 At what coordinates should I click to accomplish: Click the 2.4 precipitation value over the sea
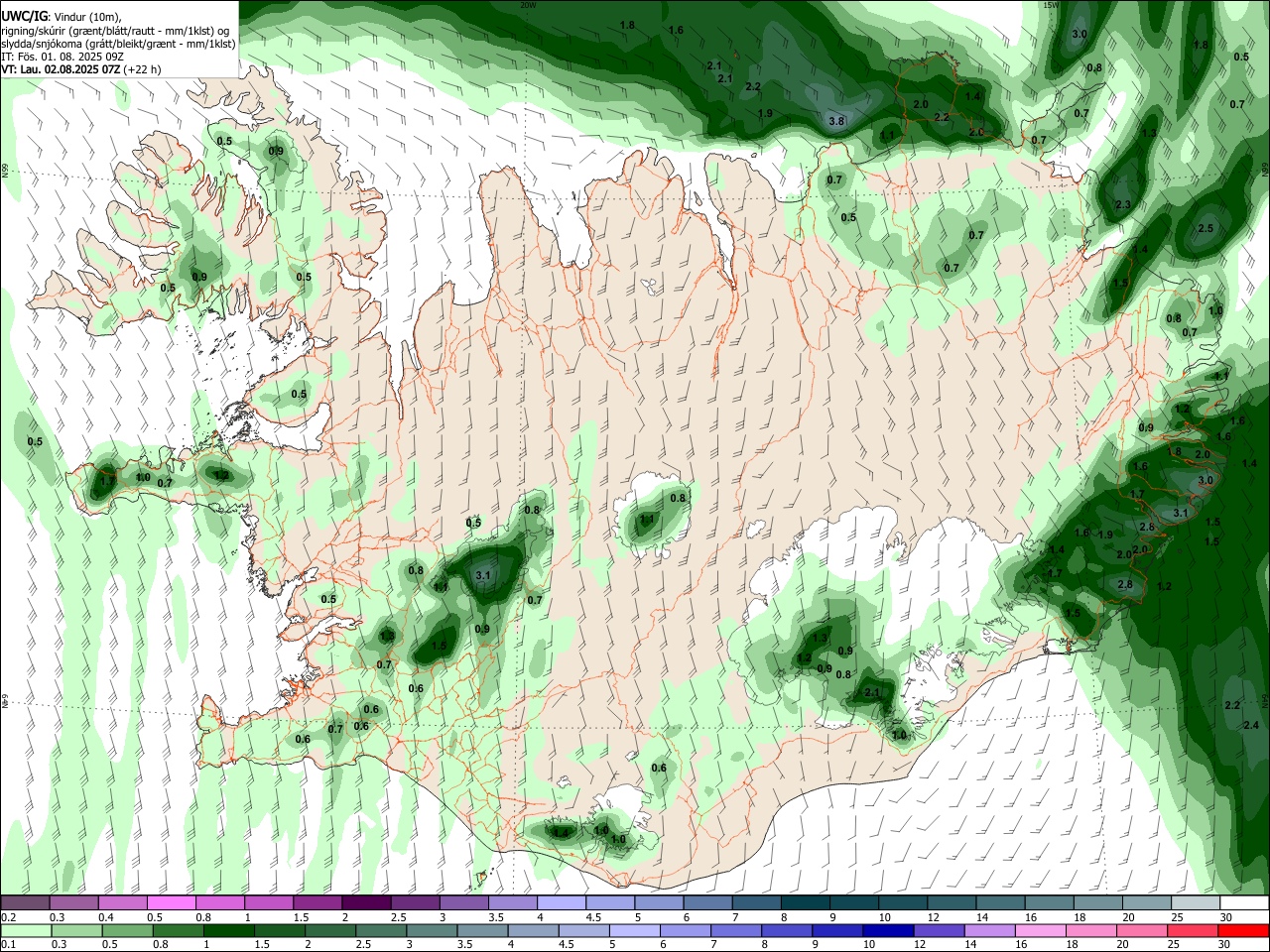[x=1251, y=725]
